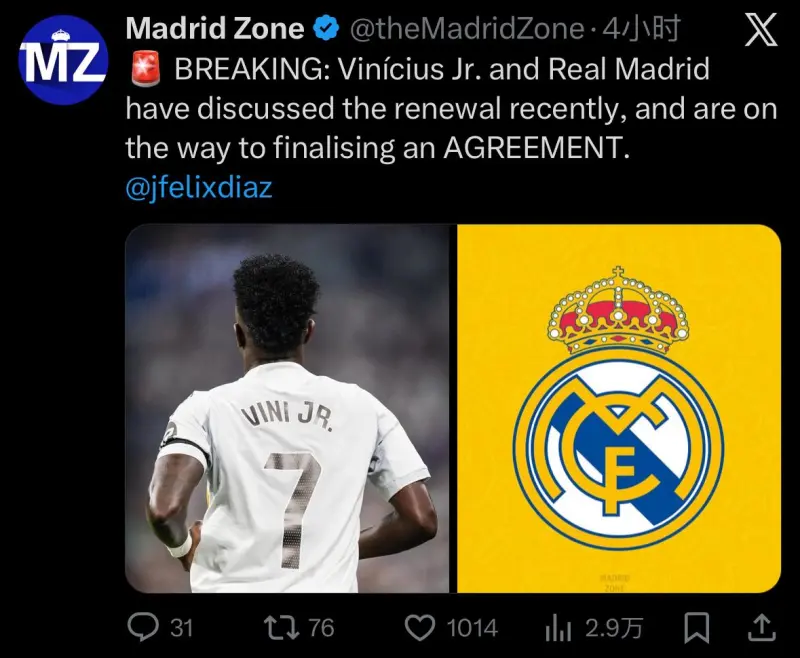800x658 pixels.
Task: Click the 2.9万 views count
Action: point(614,628)
